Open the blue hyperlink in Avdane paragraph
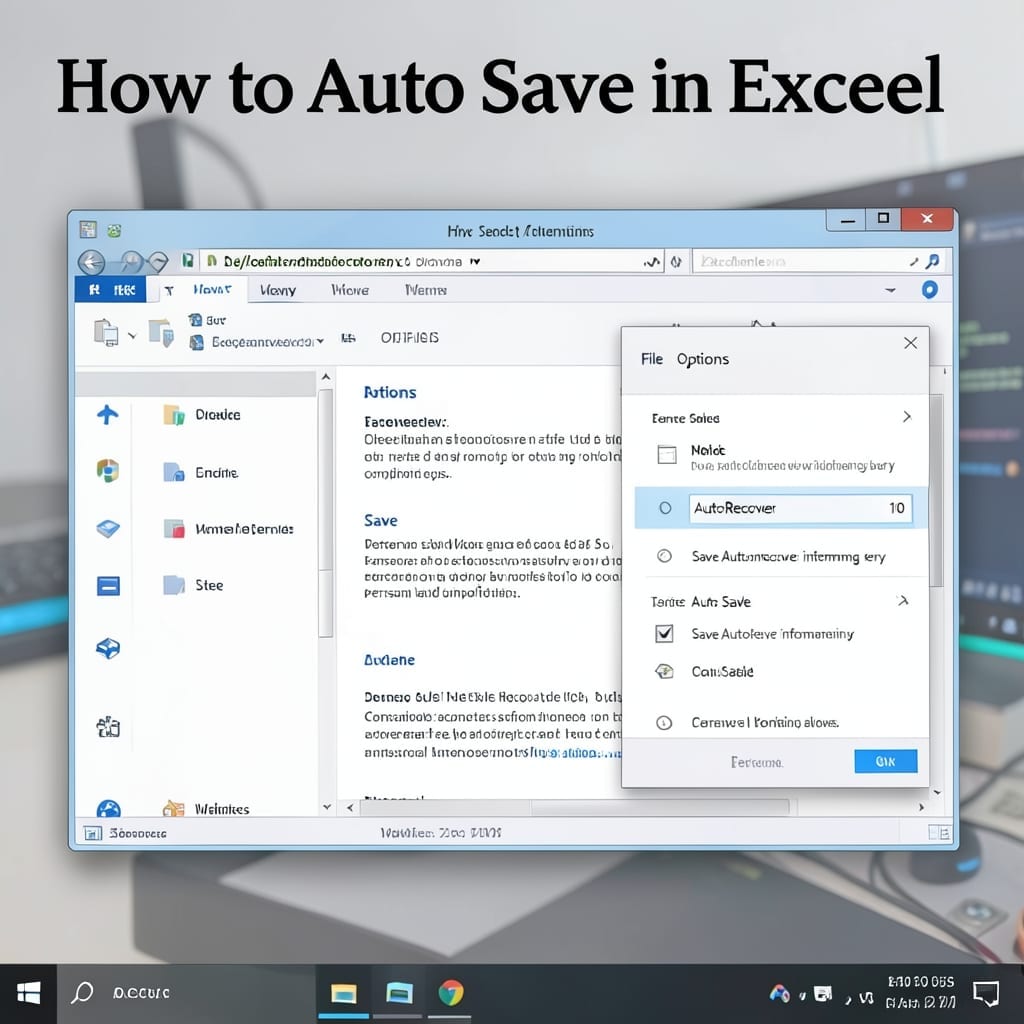The height and width of the screenshot is (1024, 1024). pos(575,752)
